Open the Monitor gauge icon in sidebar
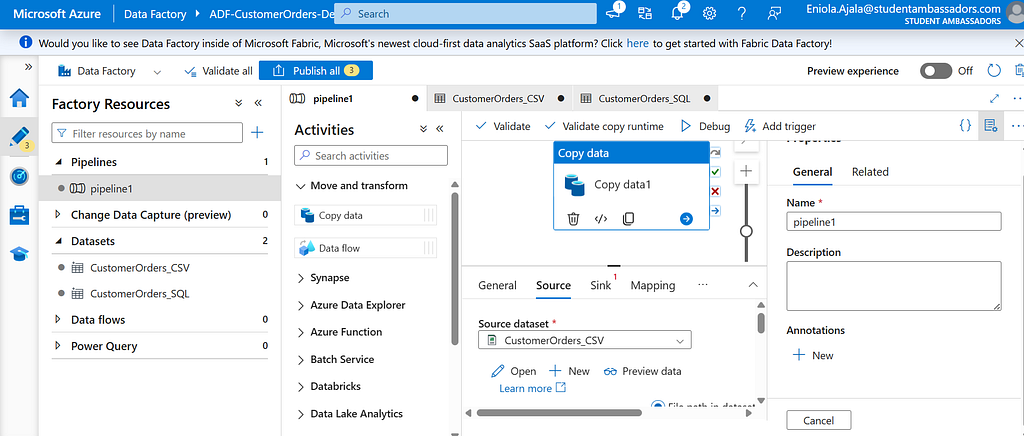 click(x=19, y=176)
